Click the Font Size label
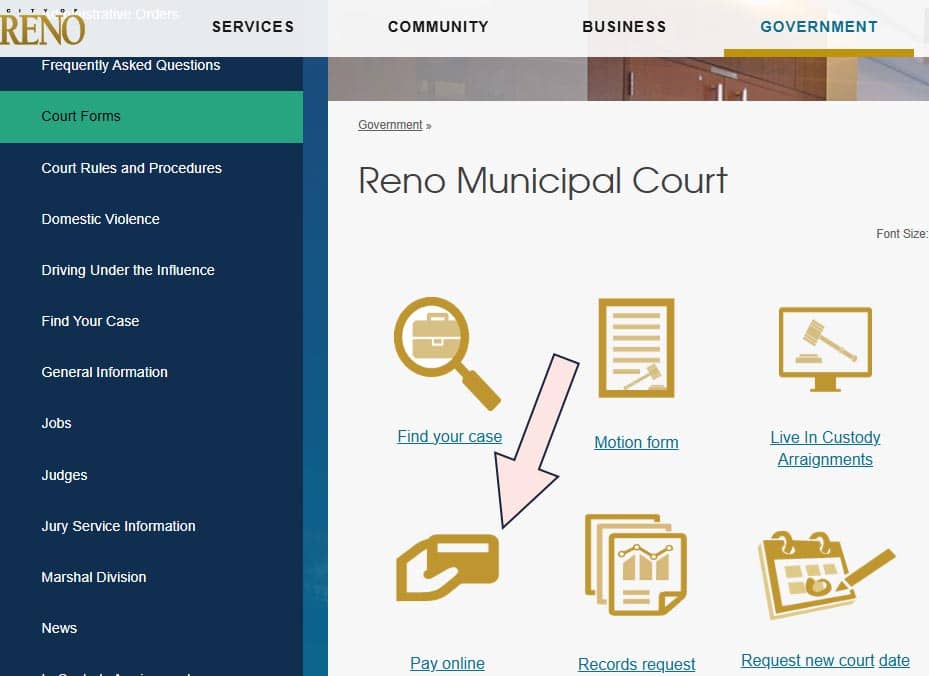 [902, 234]
